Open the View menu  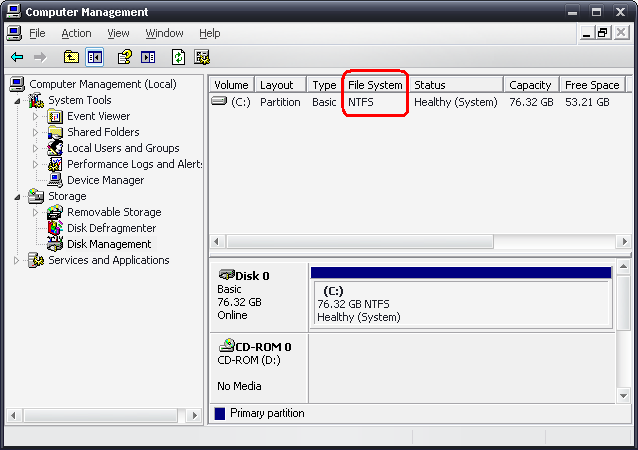coord(119,33)
